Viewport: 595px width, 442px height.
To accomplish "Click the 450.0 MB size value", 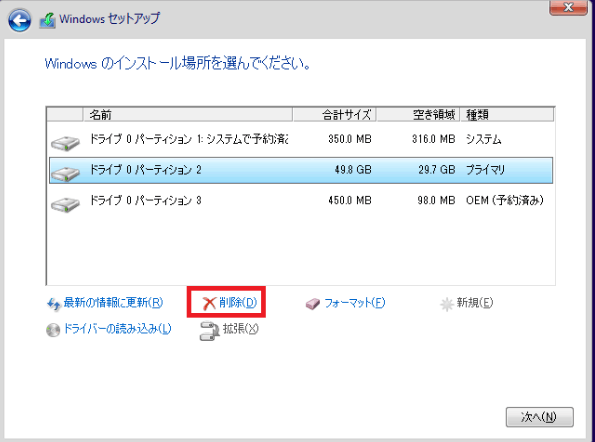I will (349, 200).
